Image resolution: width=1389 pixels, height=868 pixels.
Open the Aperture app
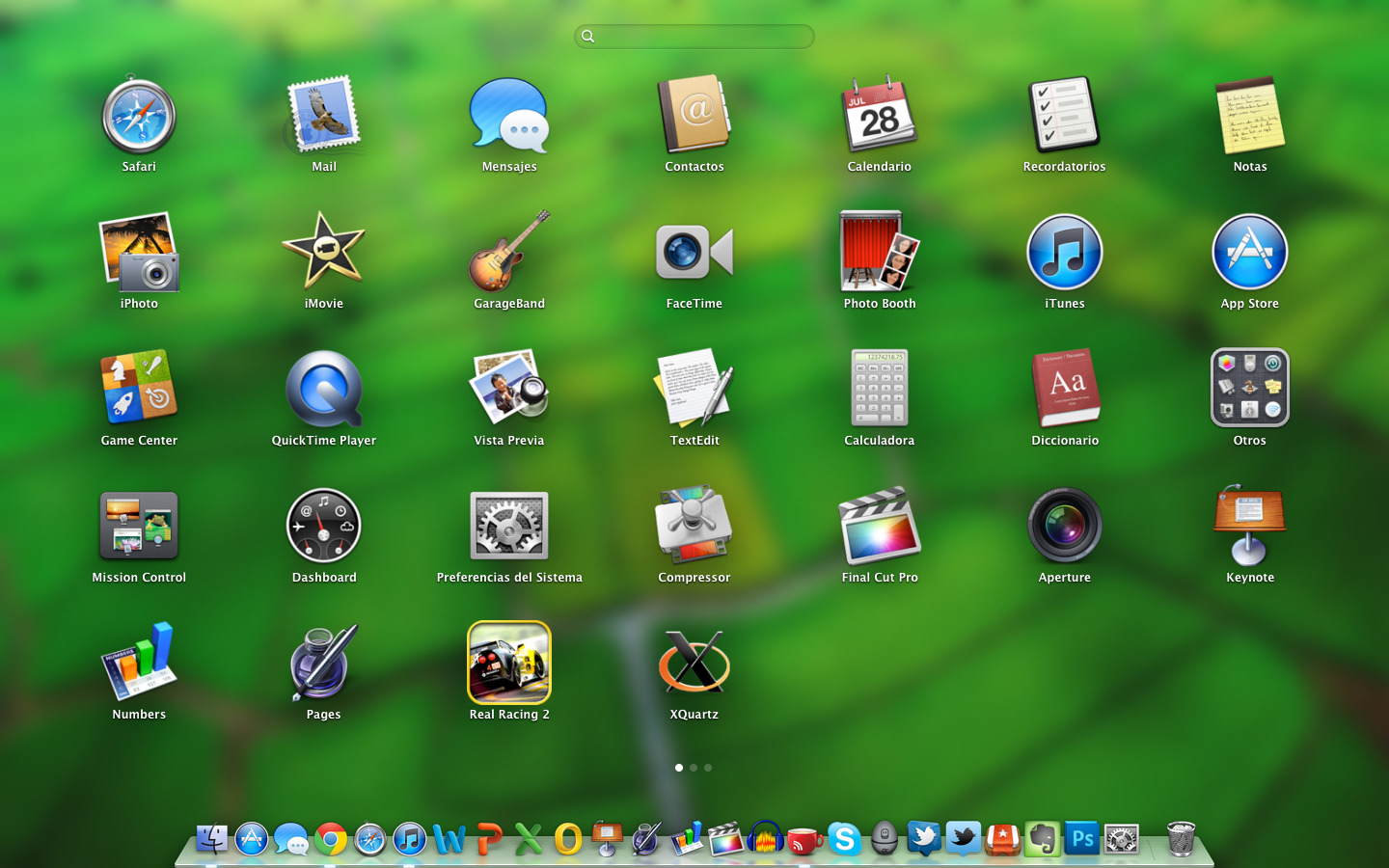pyautogui.click(x=1064, y=527)
